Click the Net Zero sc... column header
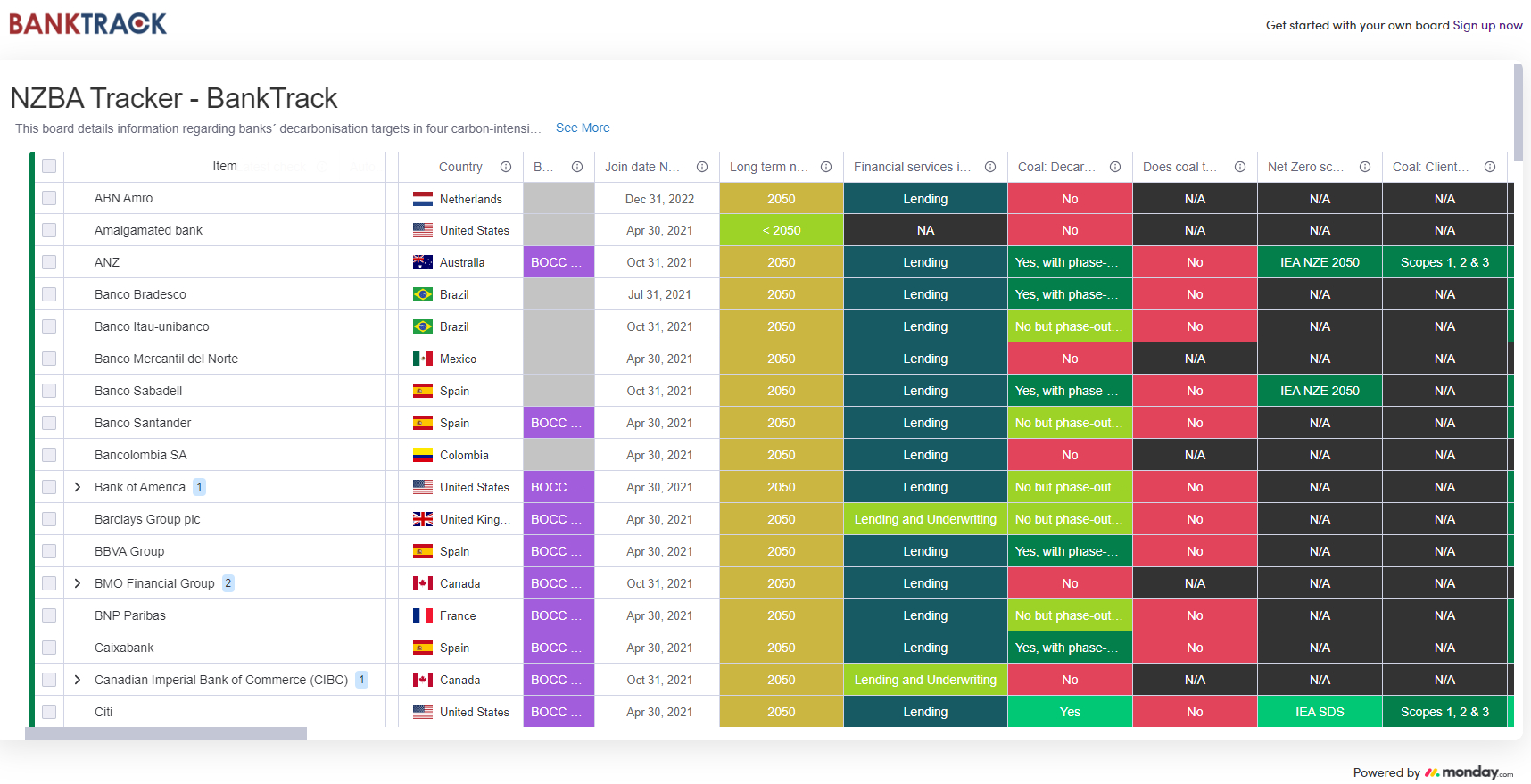The width and height of the screenshot is (1531, 784). coord(1305,167)
